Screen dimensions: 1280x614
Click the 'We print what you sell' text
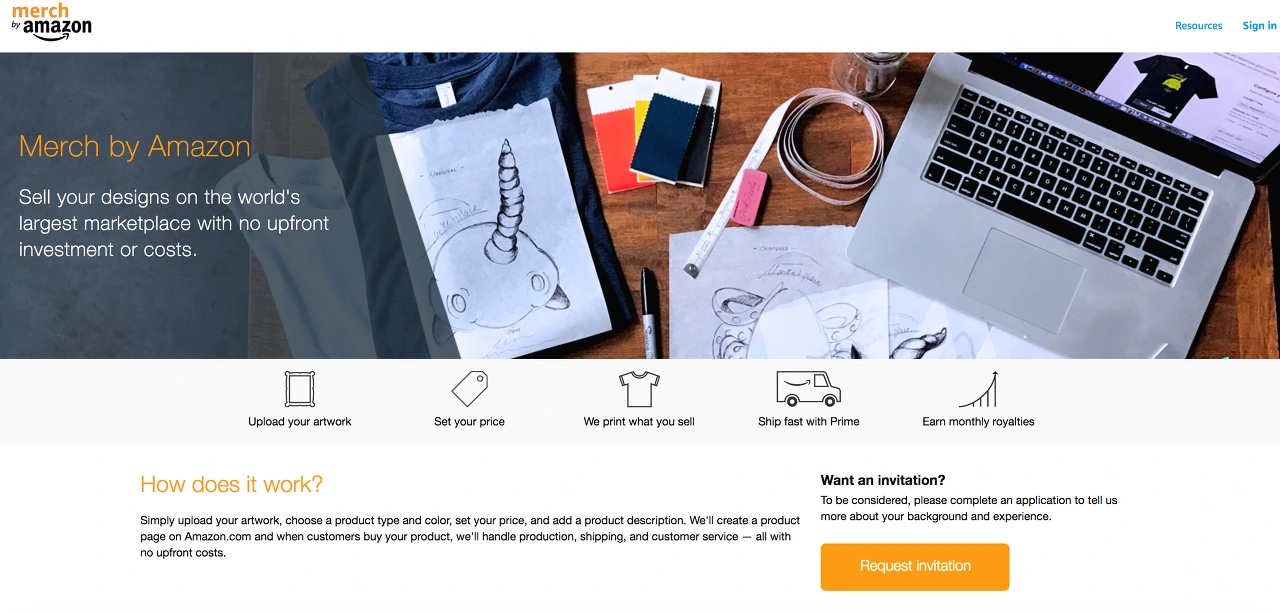(639, 422)
